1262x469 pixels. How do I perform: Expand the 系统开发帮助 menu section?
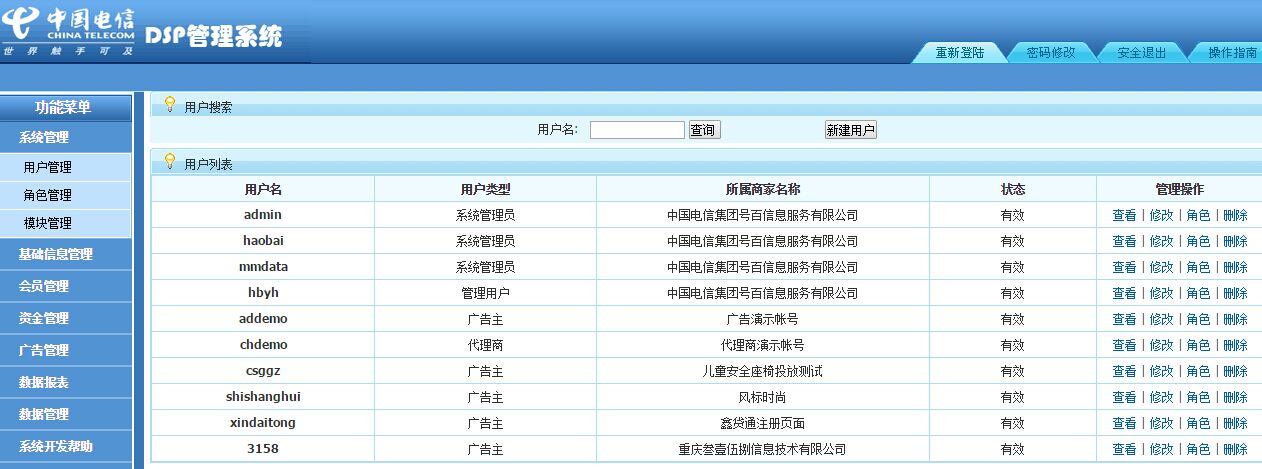(66, 446)
